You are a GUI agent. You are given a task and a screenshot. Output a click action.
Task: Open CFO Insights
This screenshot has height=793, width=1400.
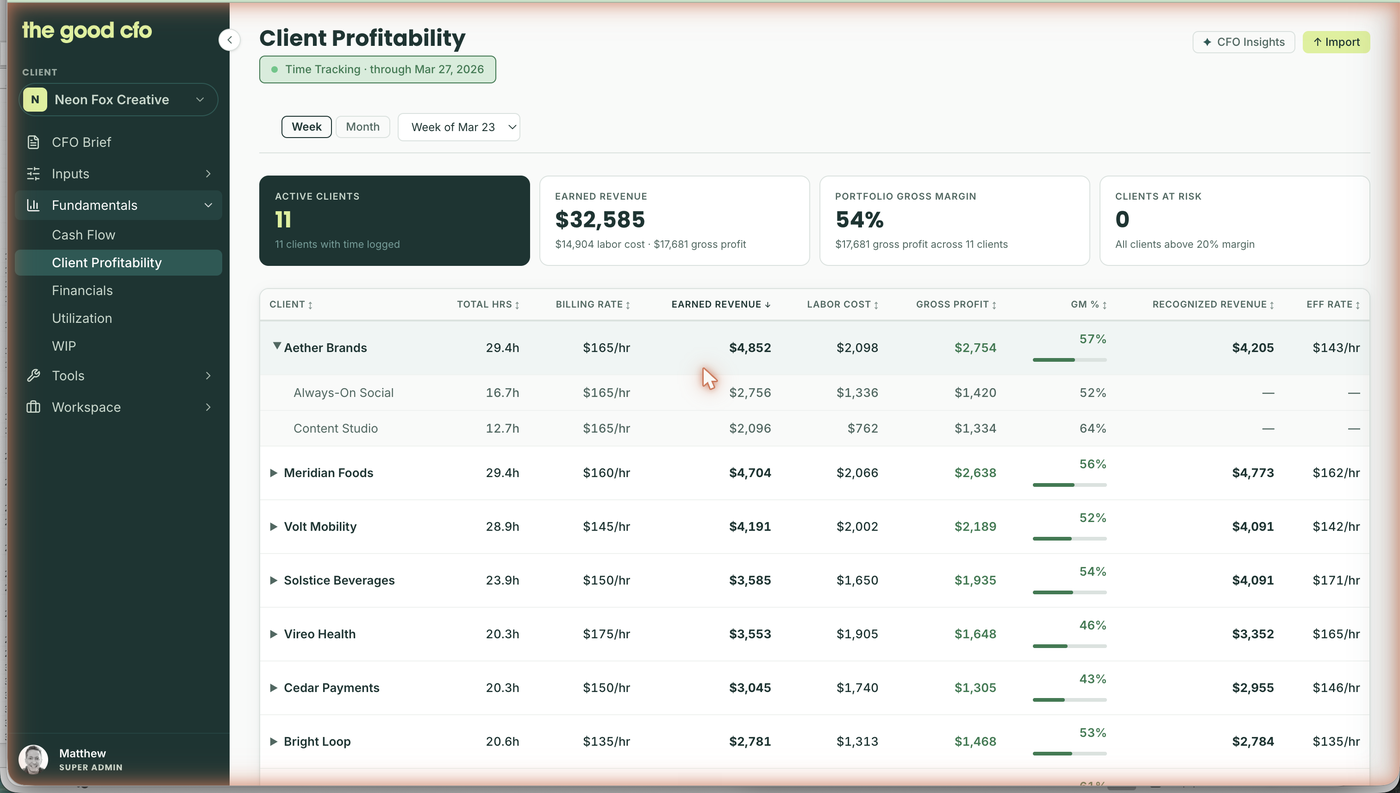pyautogui.click(x=1244, y=42)
